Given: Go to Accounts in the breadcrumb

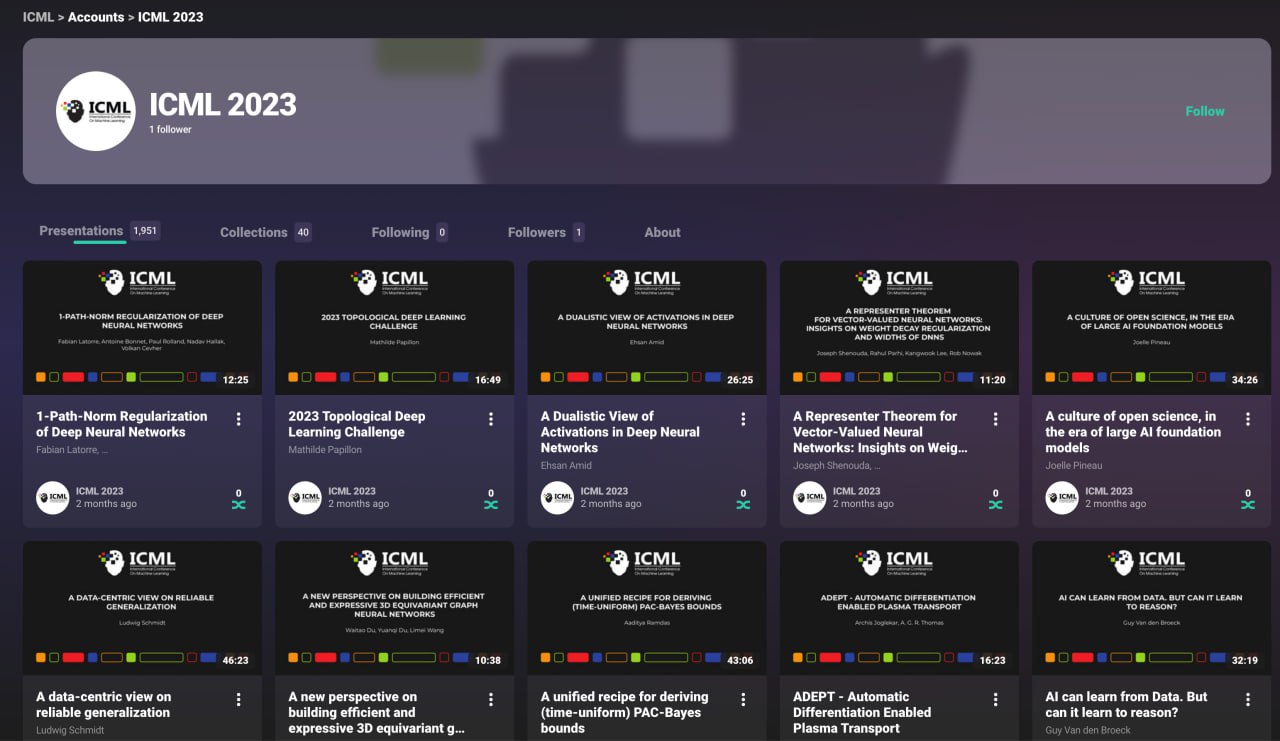Looking at the screenshot, I should coord(96,17).
